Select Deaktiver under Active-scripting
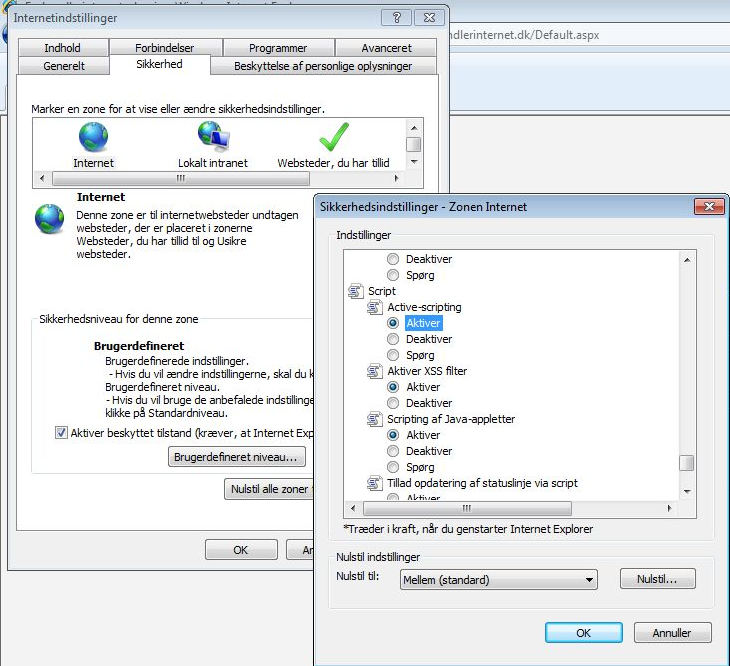730x666 pixels. click(393, 339)
